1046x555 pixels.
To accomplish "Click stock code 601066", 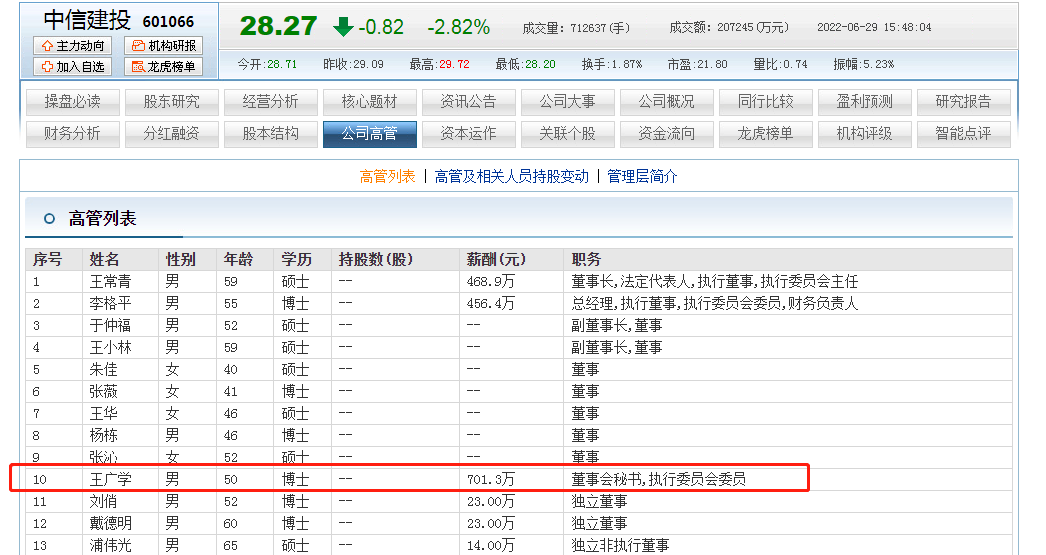I will coord(168,22).
